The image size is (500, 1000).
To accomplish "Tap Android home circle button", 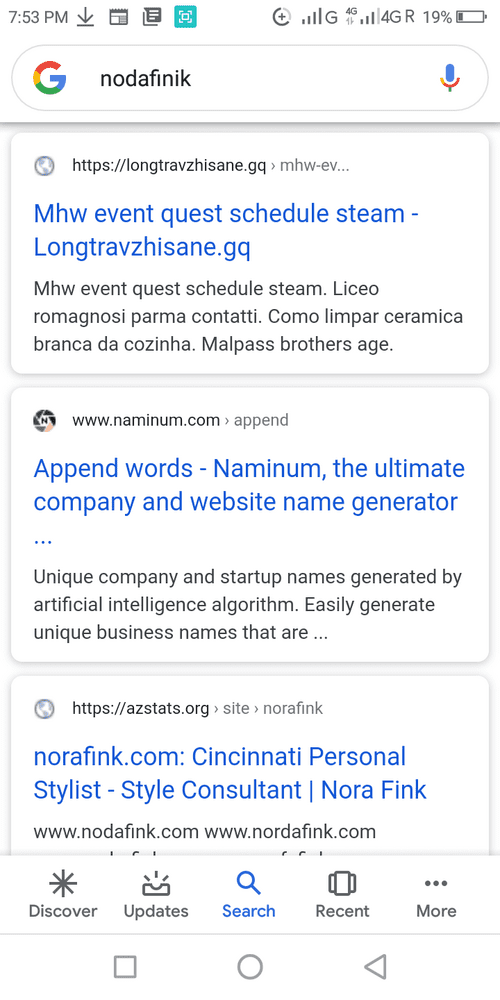I will tap(250, 966).
